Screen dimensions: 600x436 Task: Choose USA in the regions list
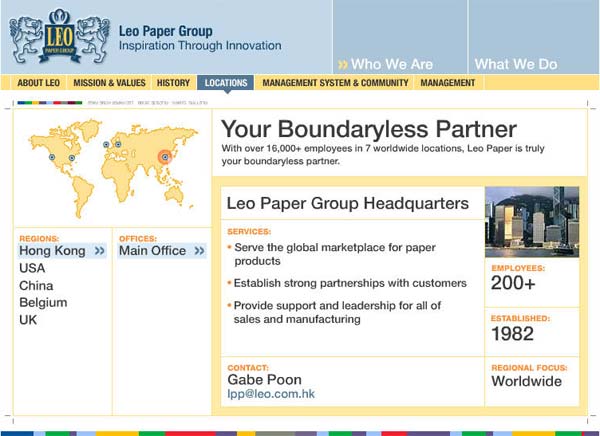click(x=32, y=268)
